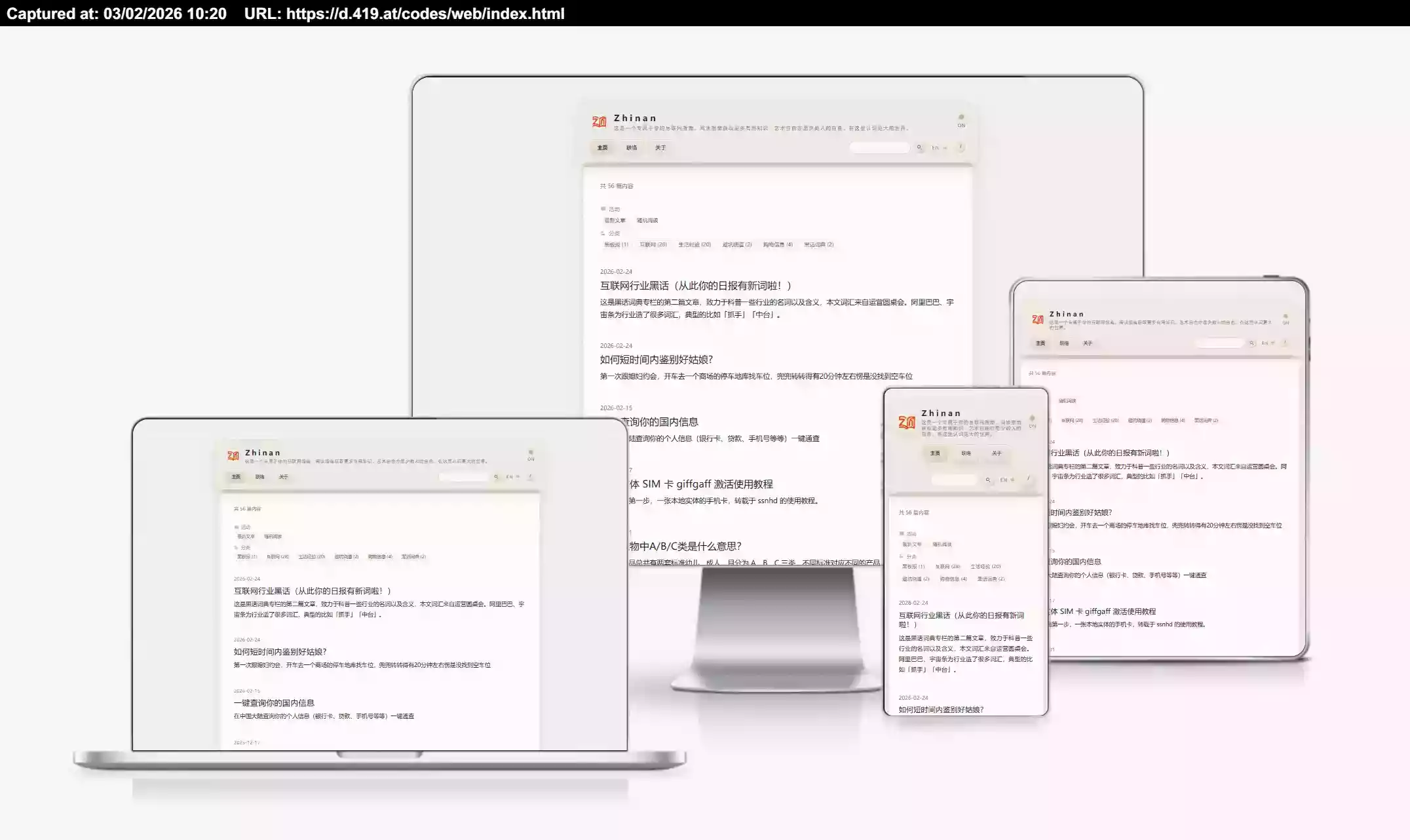Select the 联络 tab on the phone
The width and height of the screenshot is (1410, 840).
[966, 453]
